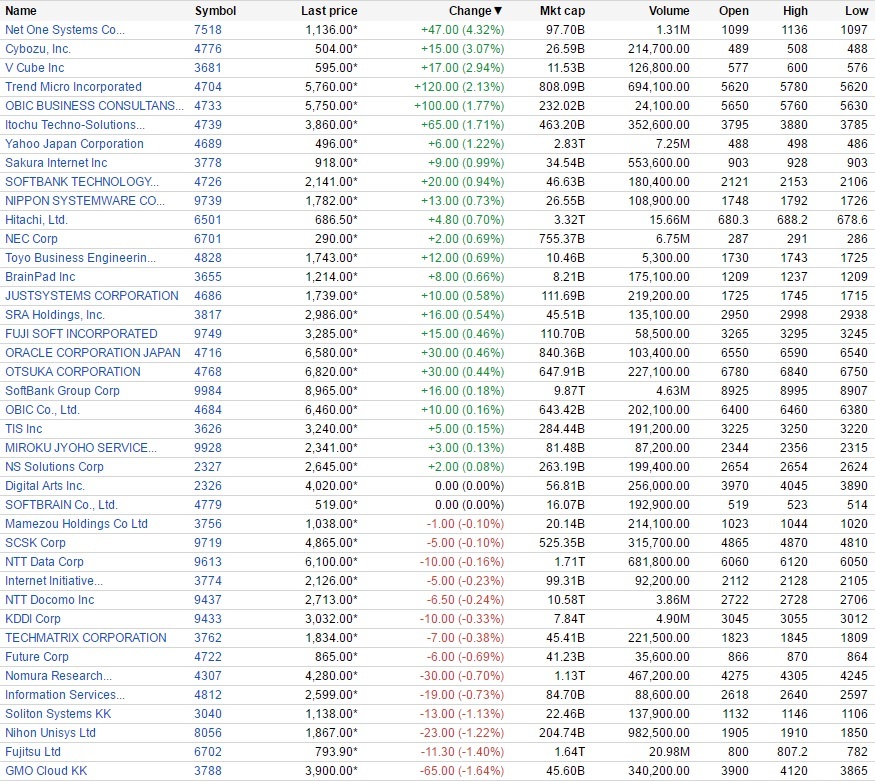Click the Open column header

[734, 11]
